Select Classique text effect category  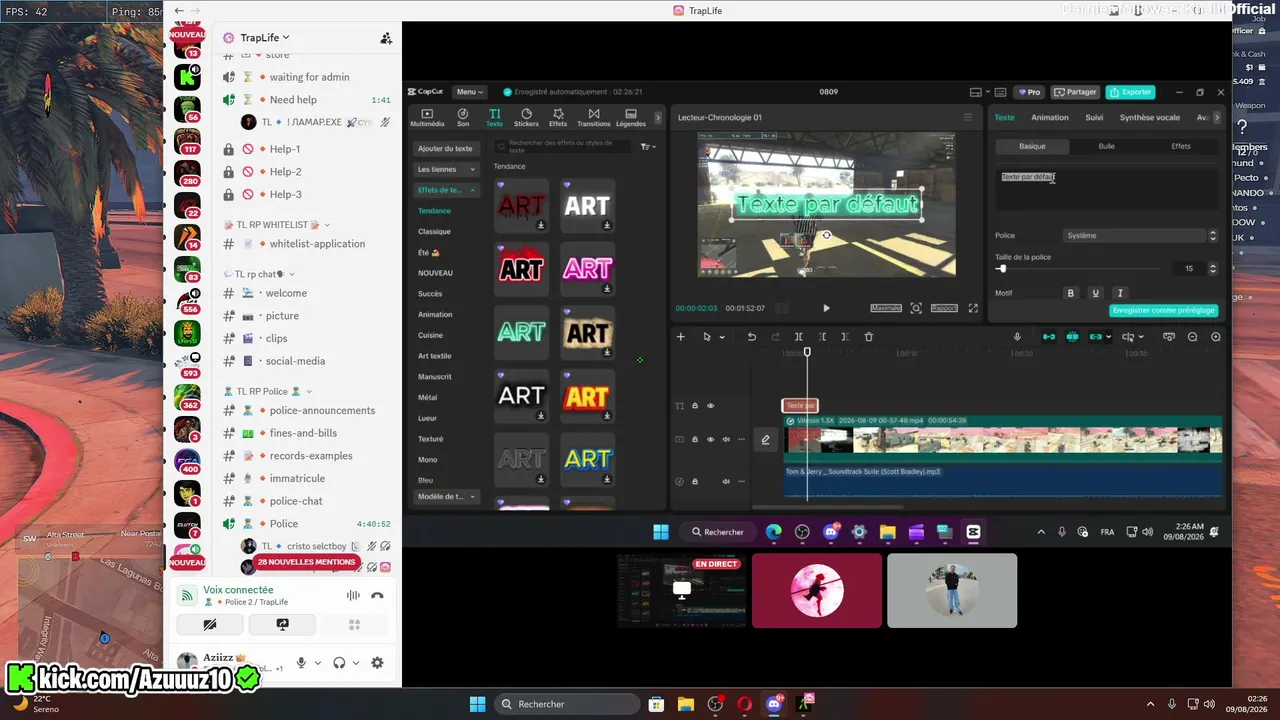coord(434,231)
